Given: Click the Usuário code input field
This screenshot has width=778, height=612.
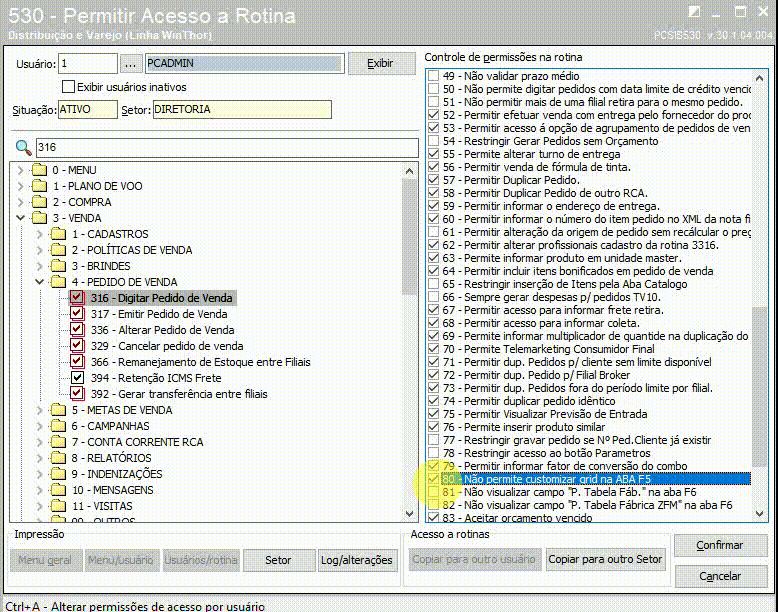Looking at the screenshot, I should click(88, 64).
